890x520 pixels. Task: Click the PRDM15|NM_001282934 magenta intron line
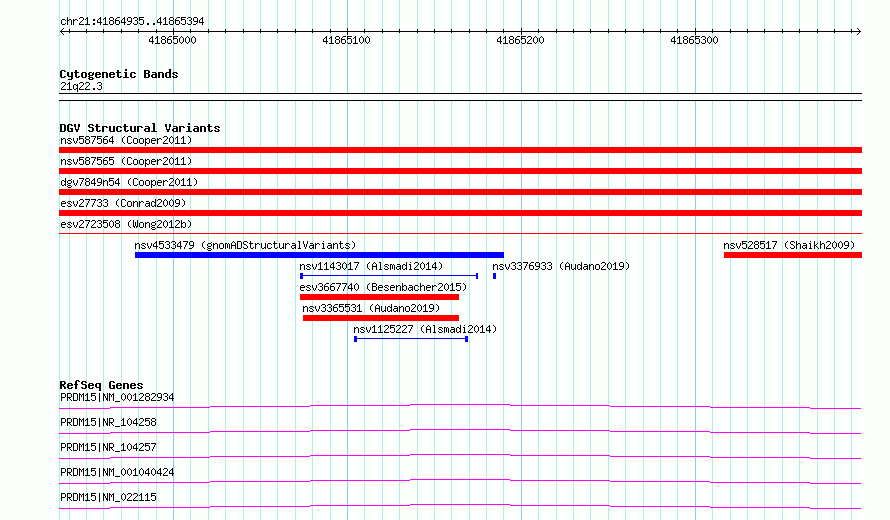[x=460, y=406]
